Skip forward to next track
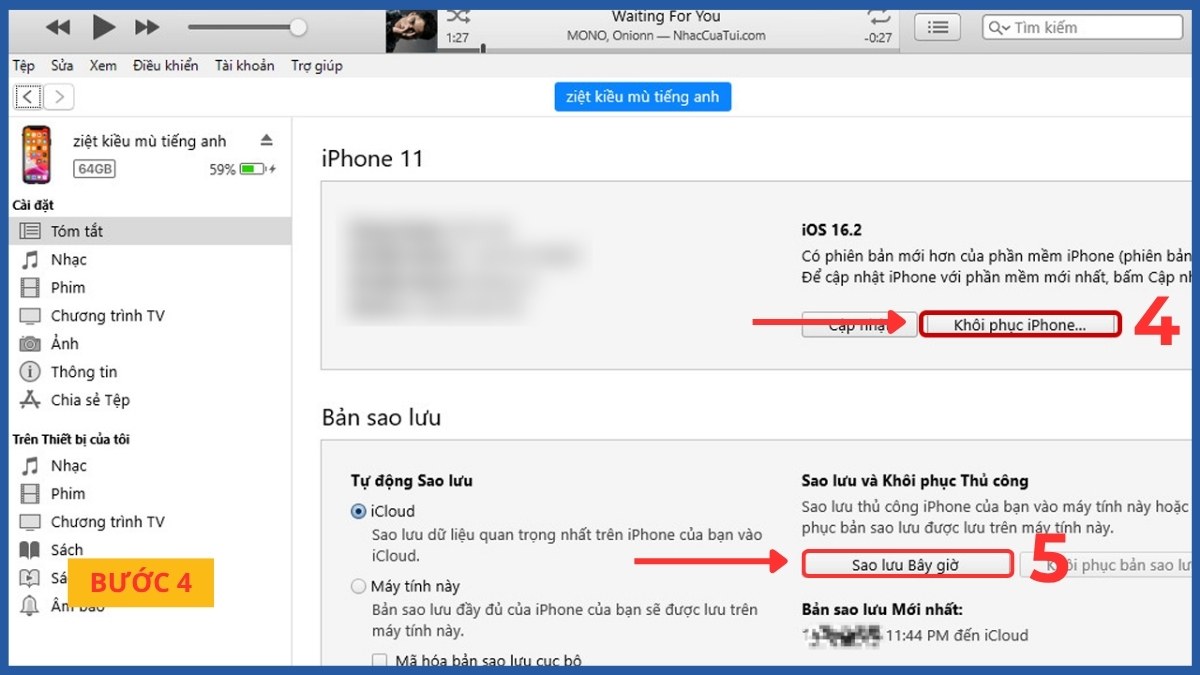This screenshot has height=675, width=1200. point(147,27)
